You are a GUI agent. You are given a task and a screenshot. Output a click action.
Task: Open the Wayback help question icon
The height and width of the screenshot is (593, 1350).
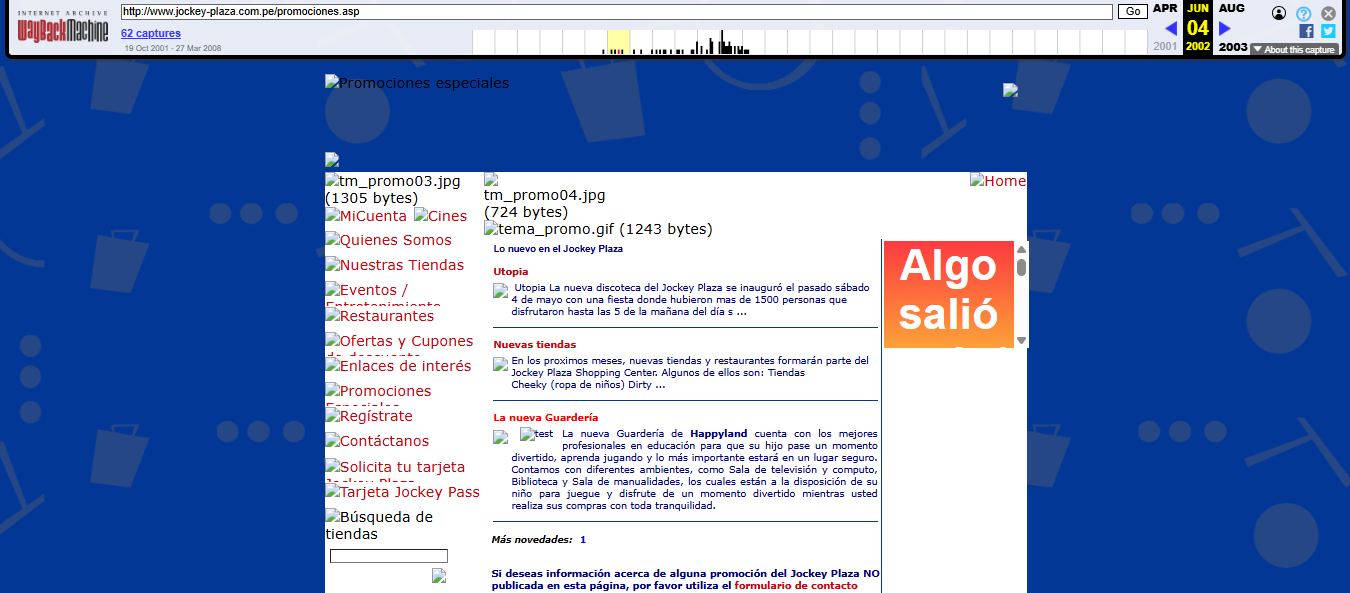(1304, 13)
